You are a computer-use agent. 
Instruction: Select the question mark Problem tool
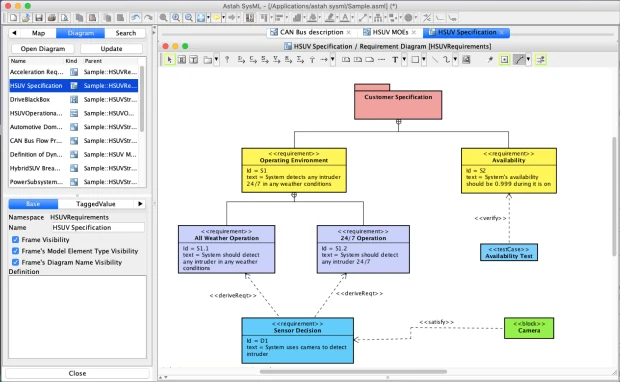[227, 60]
